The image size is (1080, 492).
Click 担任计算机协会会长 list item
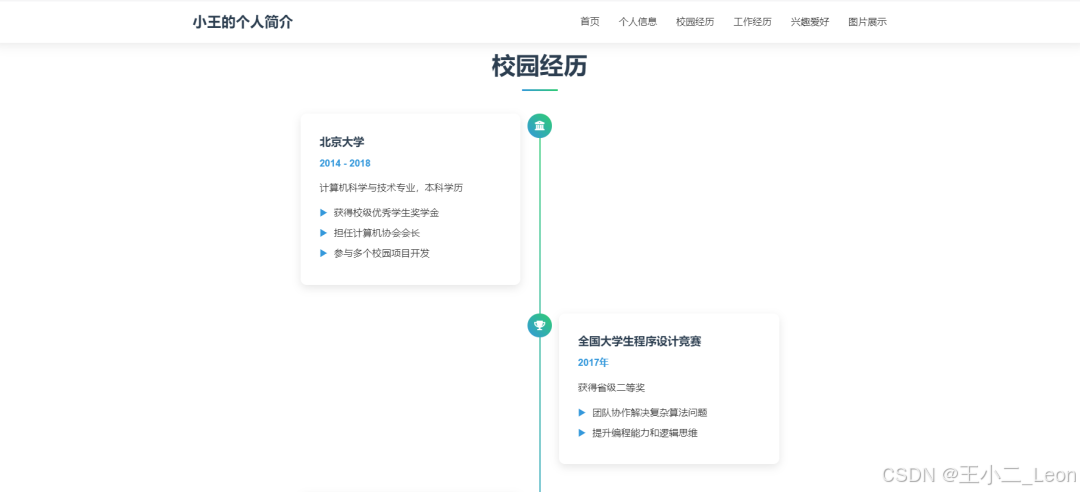click(377, 233)
